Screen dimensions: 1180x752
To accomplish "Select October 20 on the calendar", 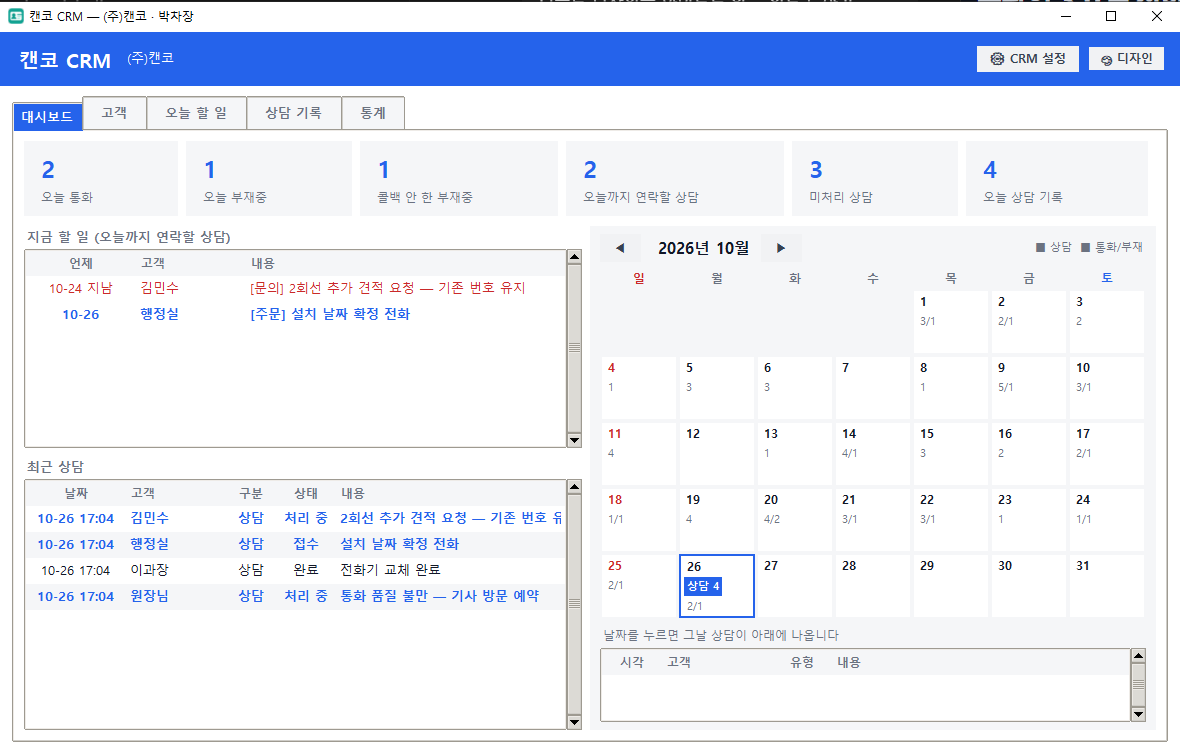I will click(795, 519).
